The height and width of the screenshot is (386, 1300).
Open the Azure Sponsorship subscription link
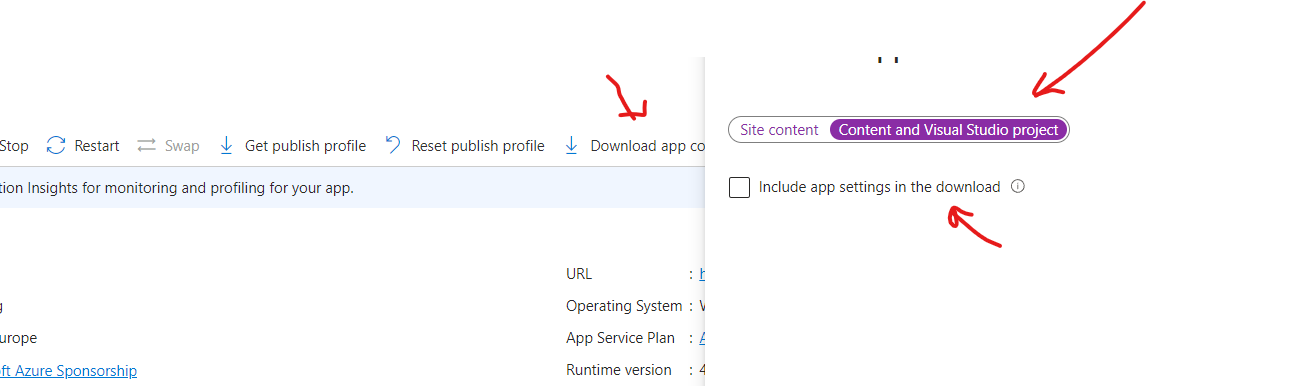pos(68,371)
